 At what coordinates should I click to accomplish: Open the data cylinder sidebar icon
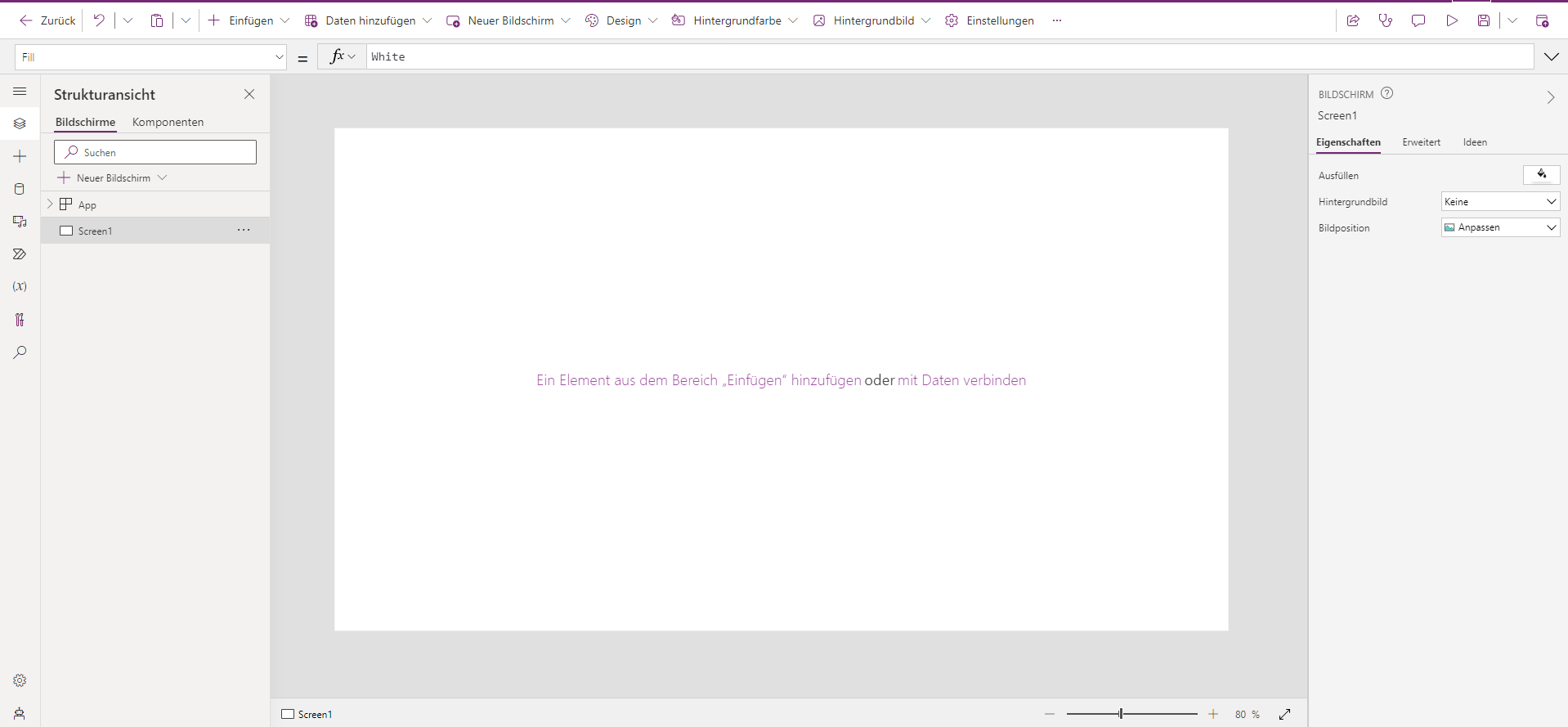point(20,189)
